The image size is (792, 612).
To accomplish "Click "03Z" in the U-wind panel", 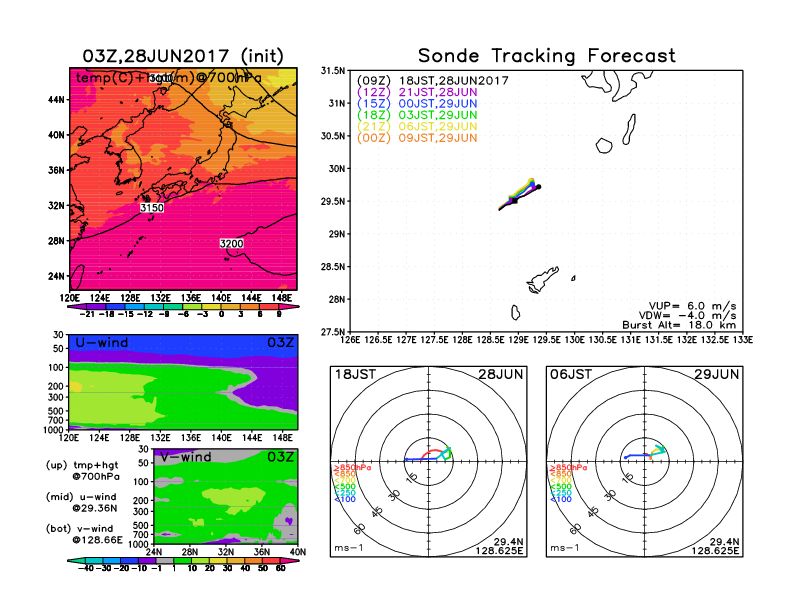I will click(x=281, y=342).
